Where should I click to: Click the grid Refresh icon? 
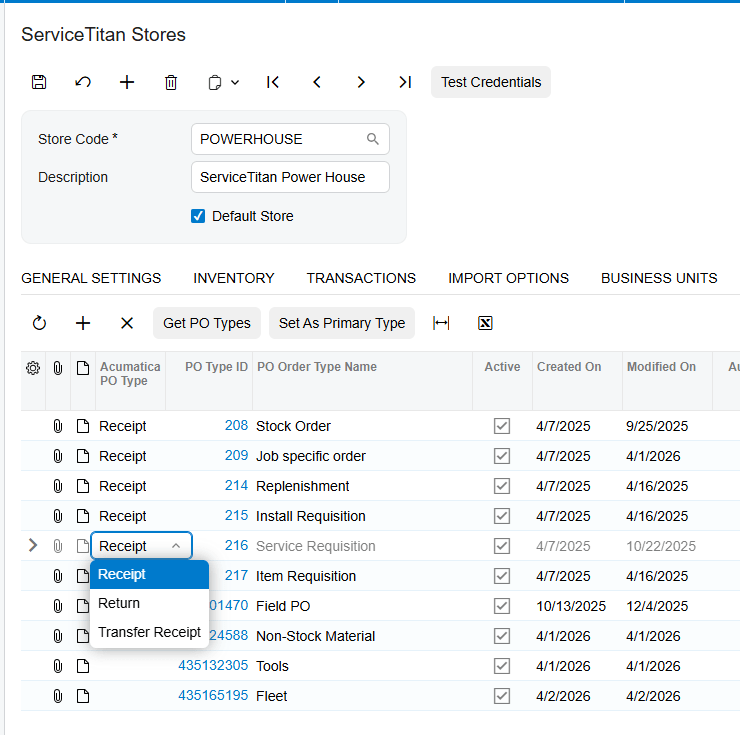(39, 323)
